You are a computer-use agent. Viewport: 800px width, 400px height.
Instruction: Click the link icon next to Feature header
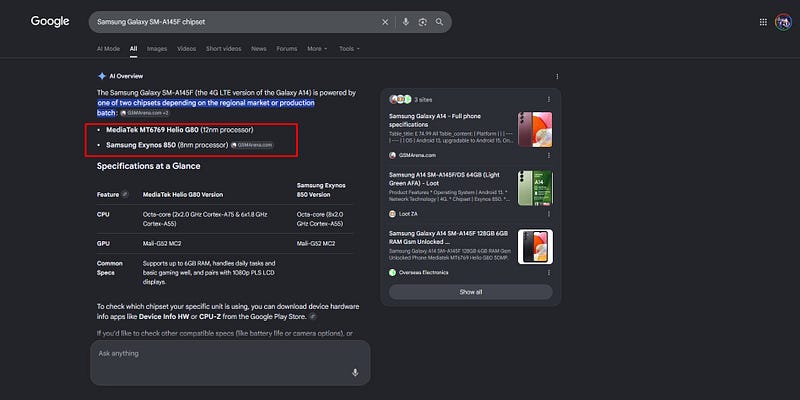125,194
